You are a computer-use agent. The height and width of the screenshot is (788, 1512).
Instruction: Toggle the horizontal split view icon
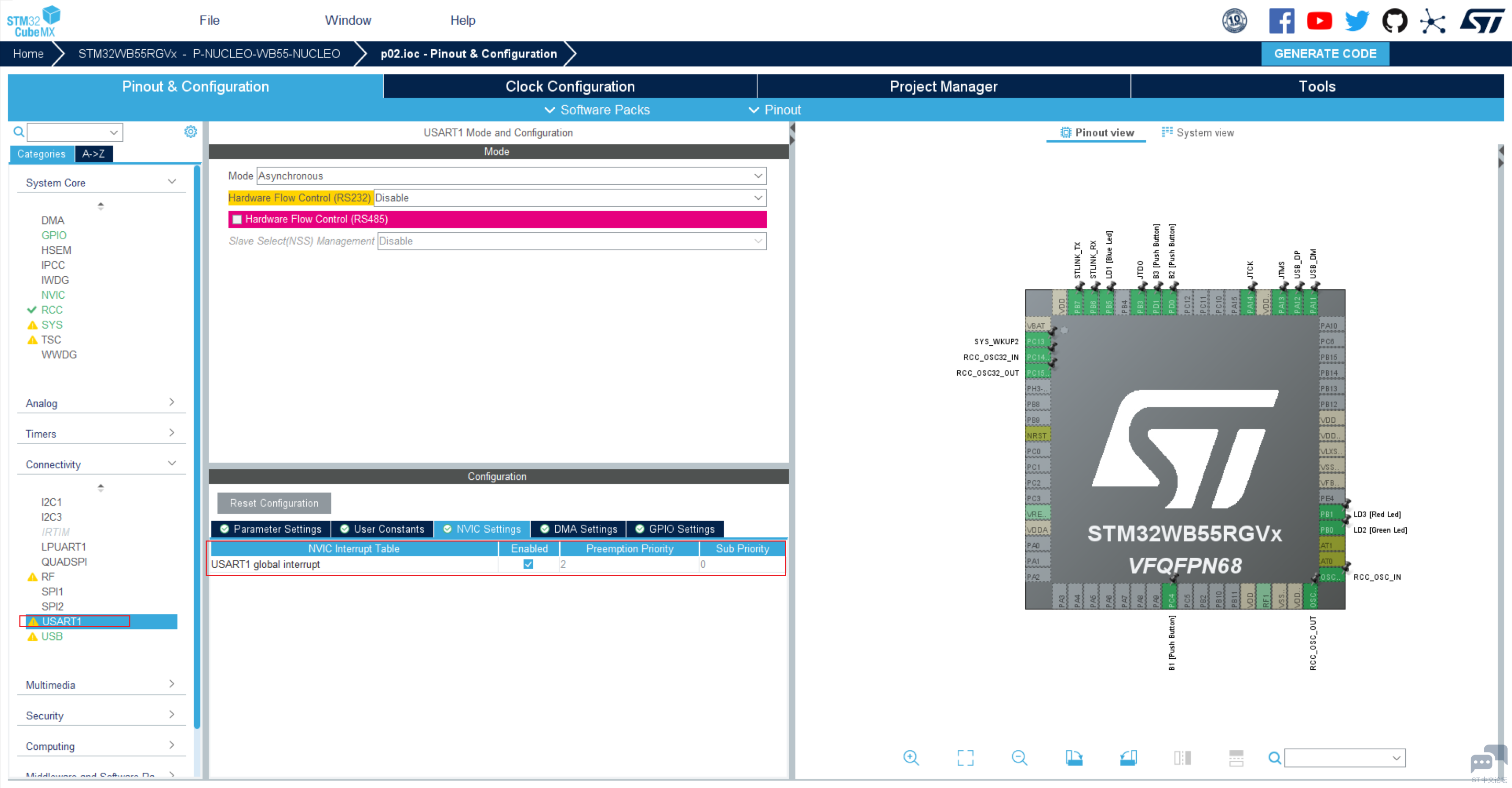click(x=1236, y=758)
